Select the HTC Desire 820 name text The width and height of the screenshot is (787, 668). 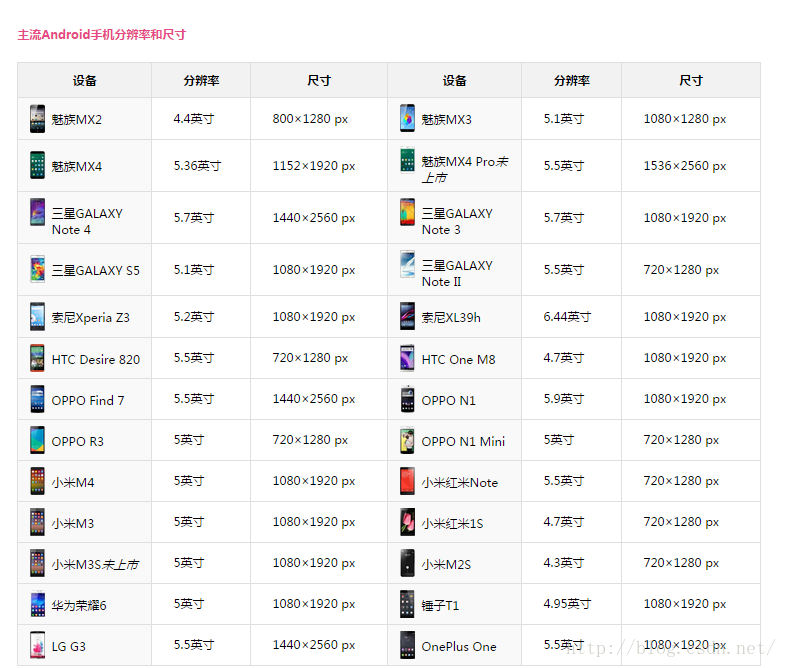point(95,359)
